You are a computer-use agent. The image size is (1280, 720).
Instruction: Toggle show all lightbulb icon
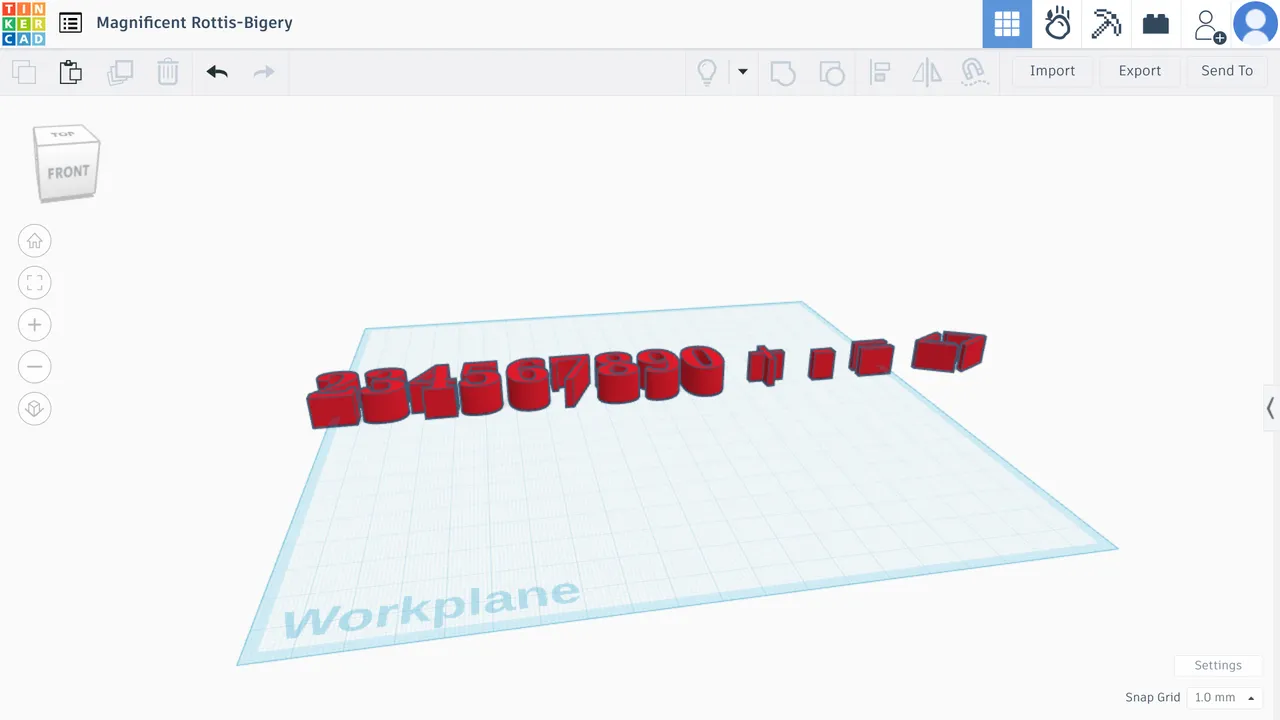(707, 72)
